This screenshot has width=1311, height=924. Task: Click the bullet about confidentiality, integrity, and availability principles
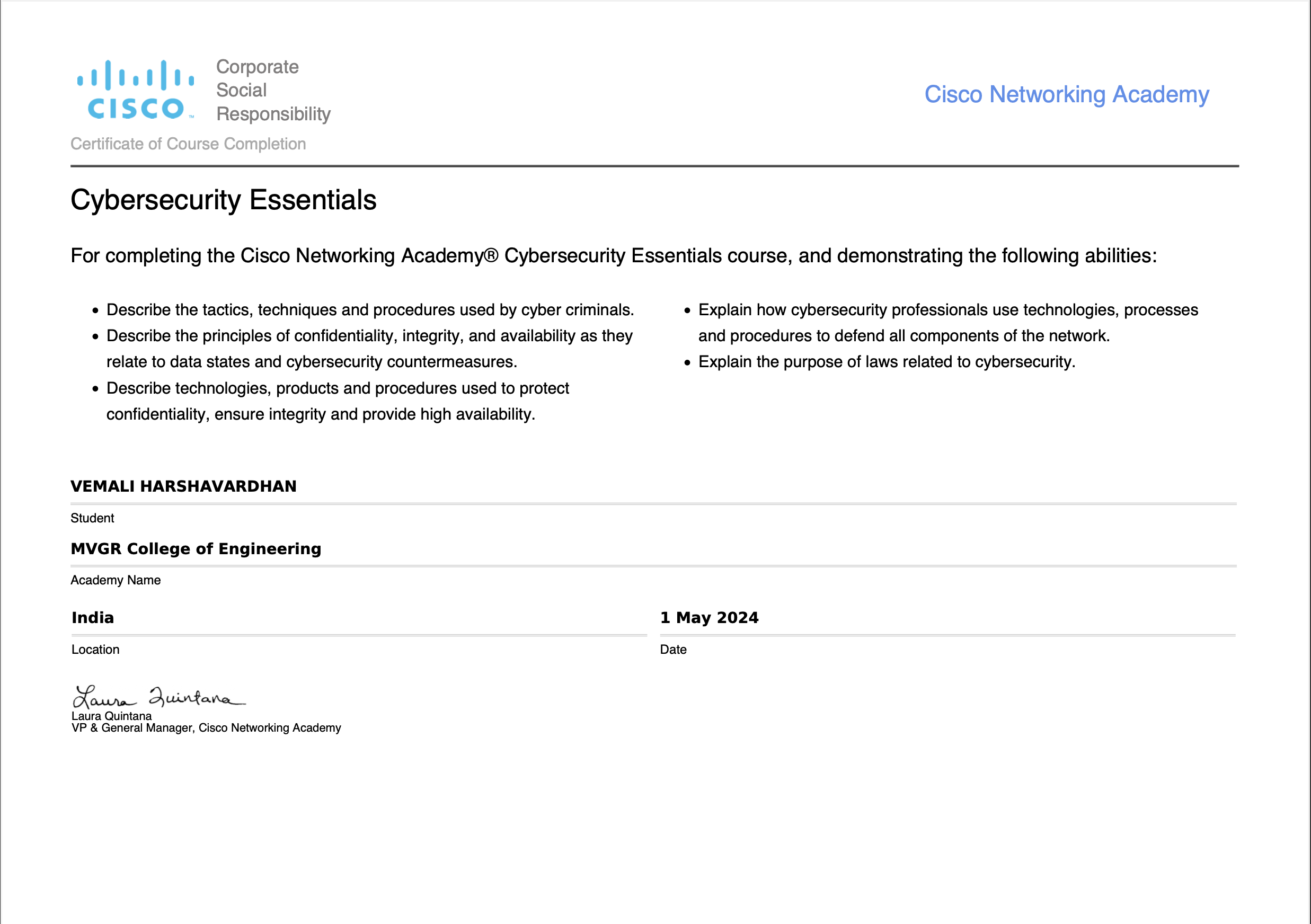(x=369, y=349)
